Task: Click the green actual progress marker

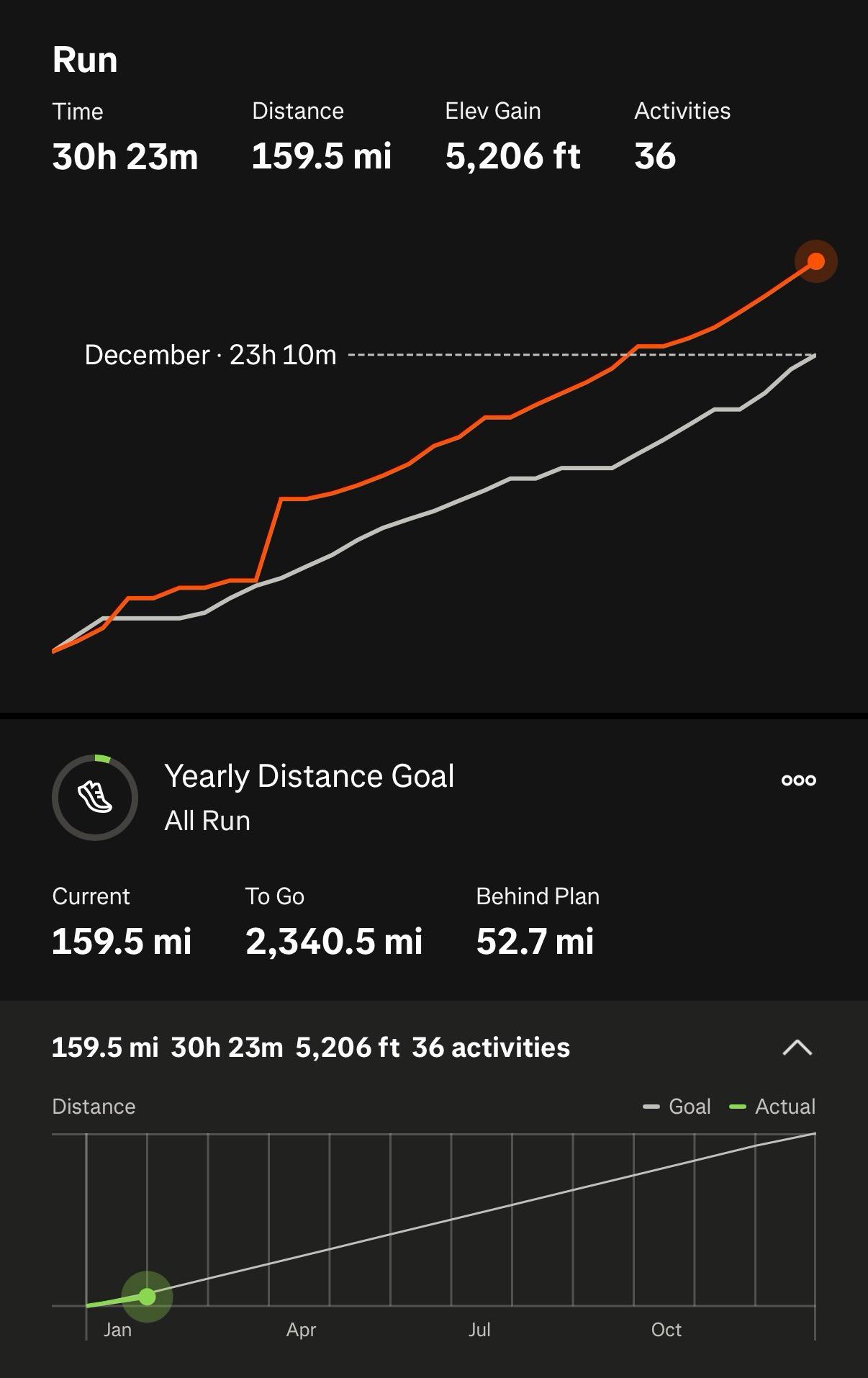Action: tap(147, 1297)
